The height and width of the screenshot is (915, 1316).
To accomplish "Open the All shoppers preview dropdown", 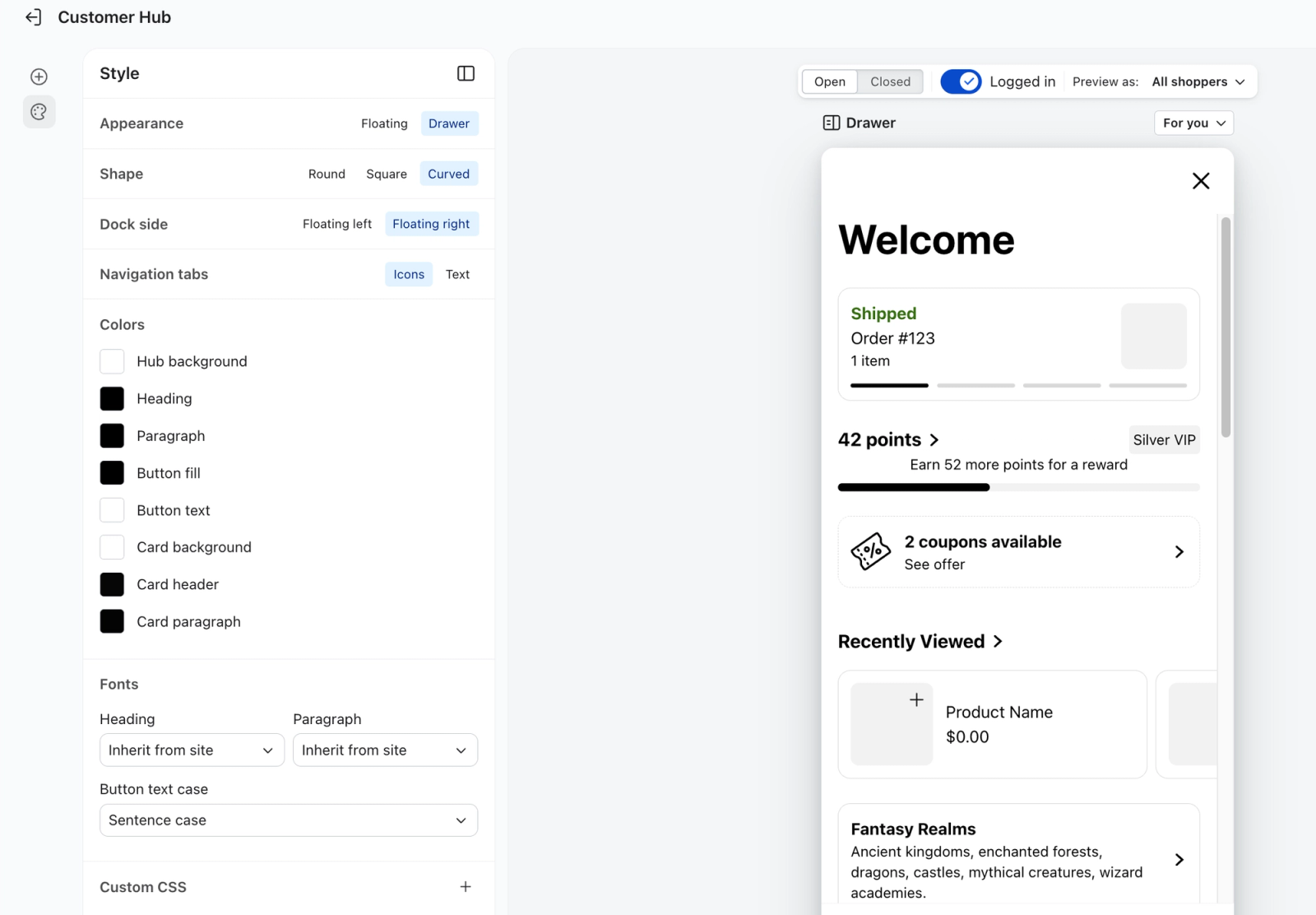I will pos(1198,81).
